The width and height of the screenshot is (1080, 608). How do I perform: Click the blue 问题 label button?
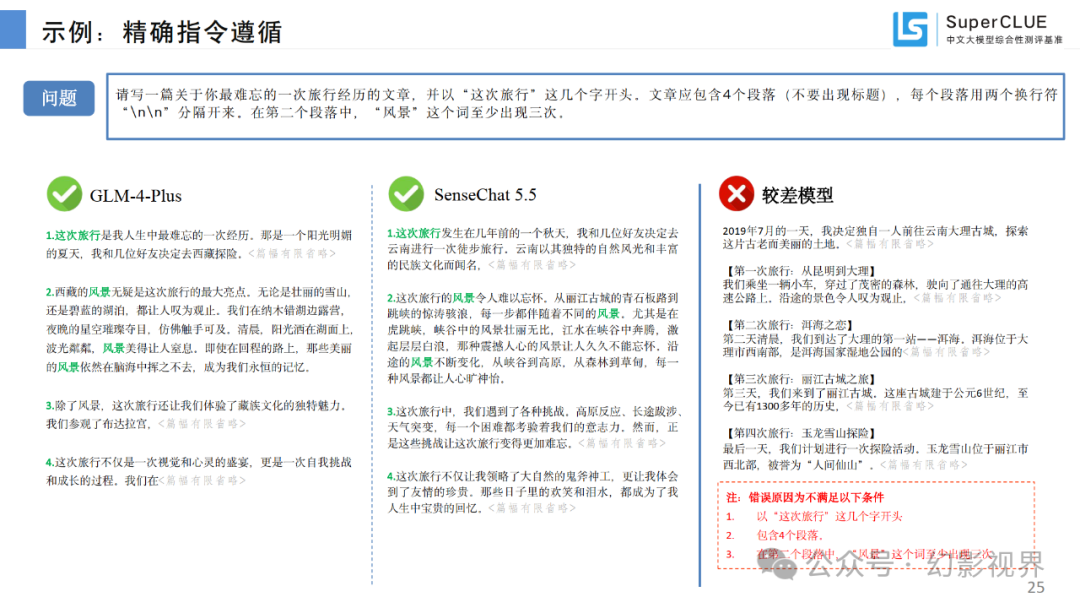(x=59, y=98)
